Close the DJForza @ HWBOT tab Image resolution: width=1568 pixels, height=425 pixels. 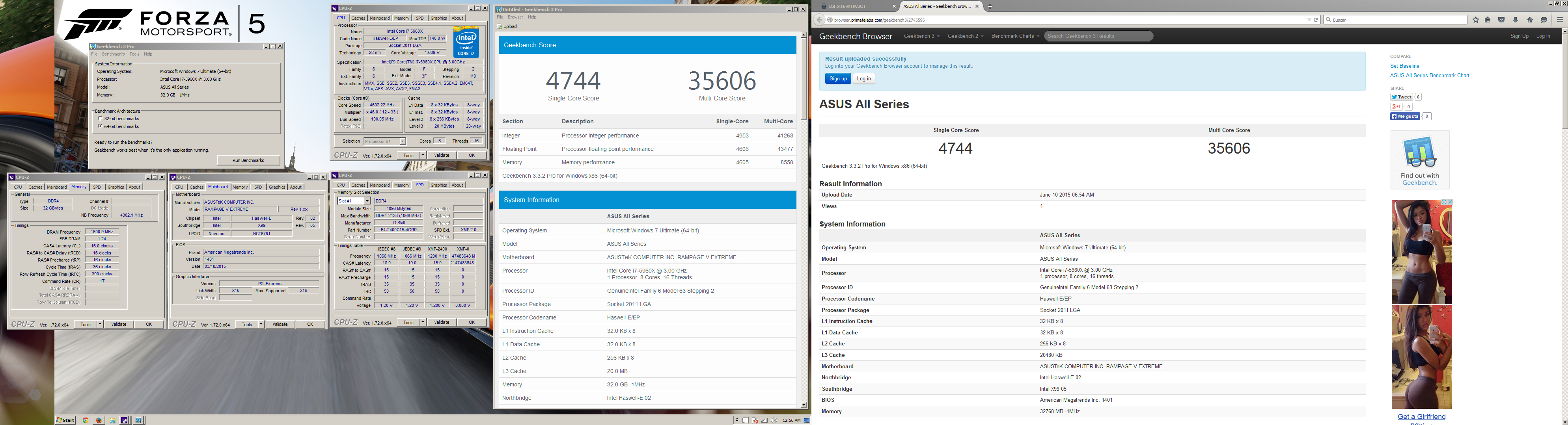click(894, 7)
